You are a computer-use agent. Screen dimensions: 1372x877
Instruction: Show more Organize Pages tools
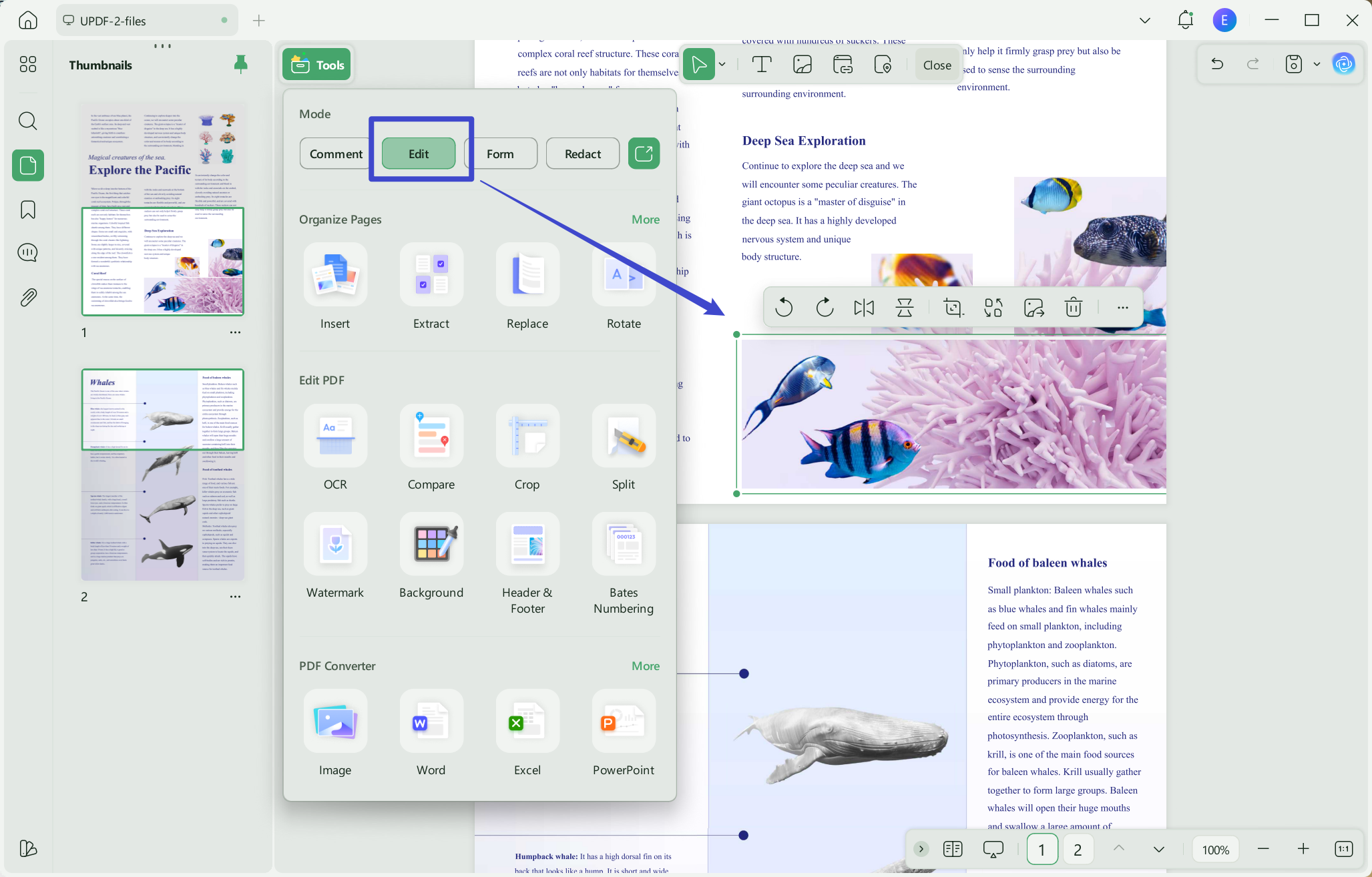[x=646, y=220]
